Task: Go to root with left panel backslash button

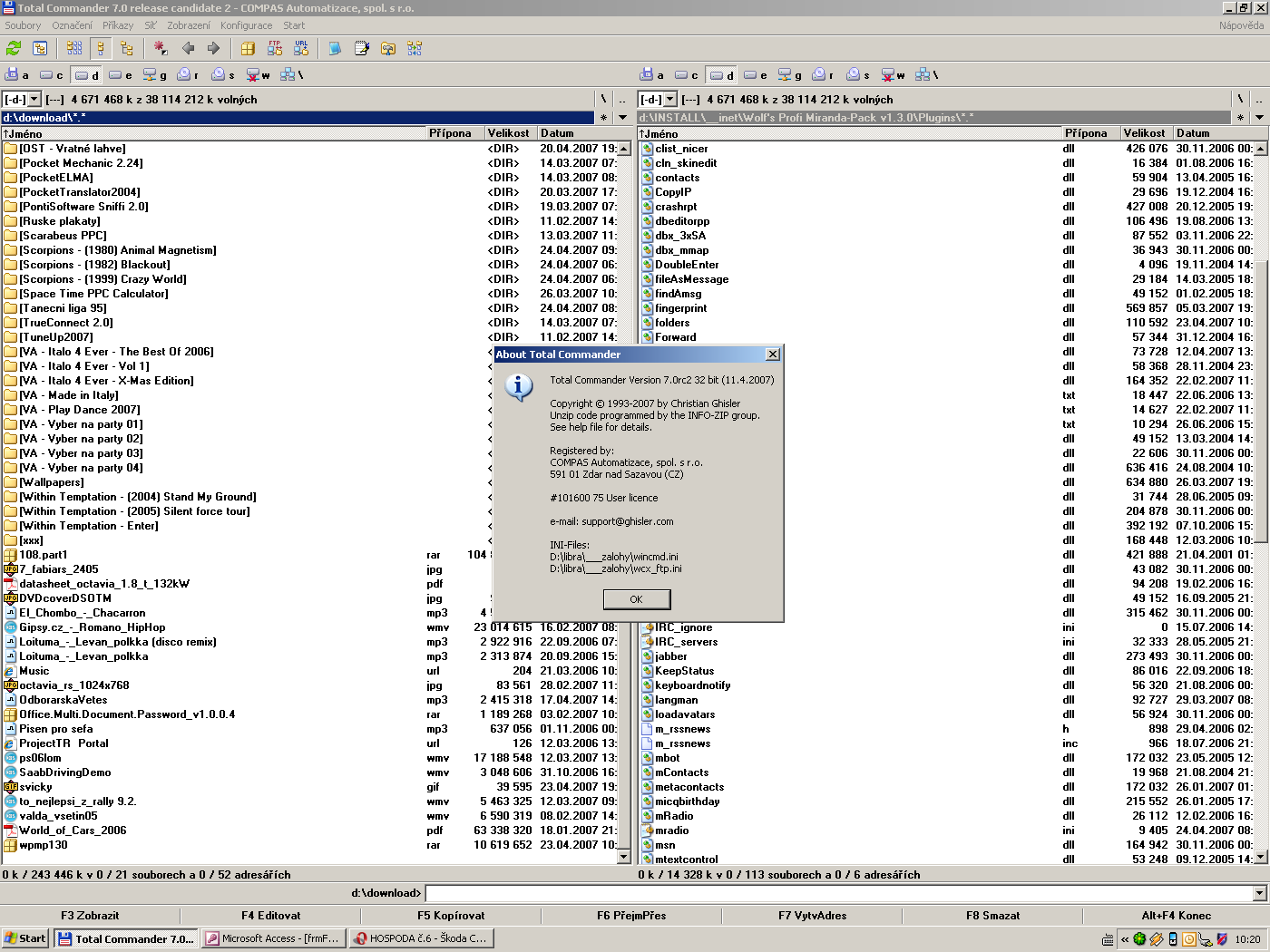Action: (604, 99)
